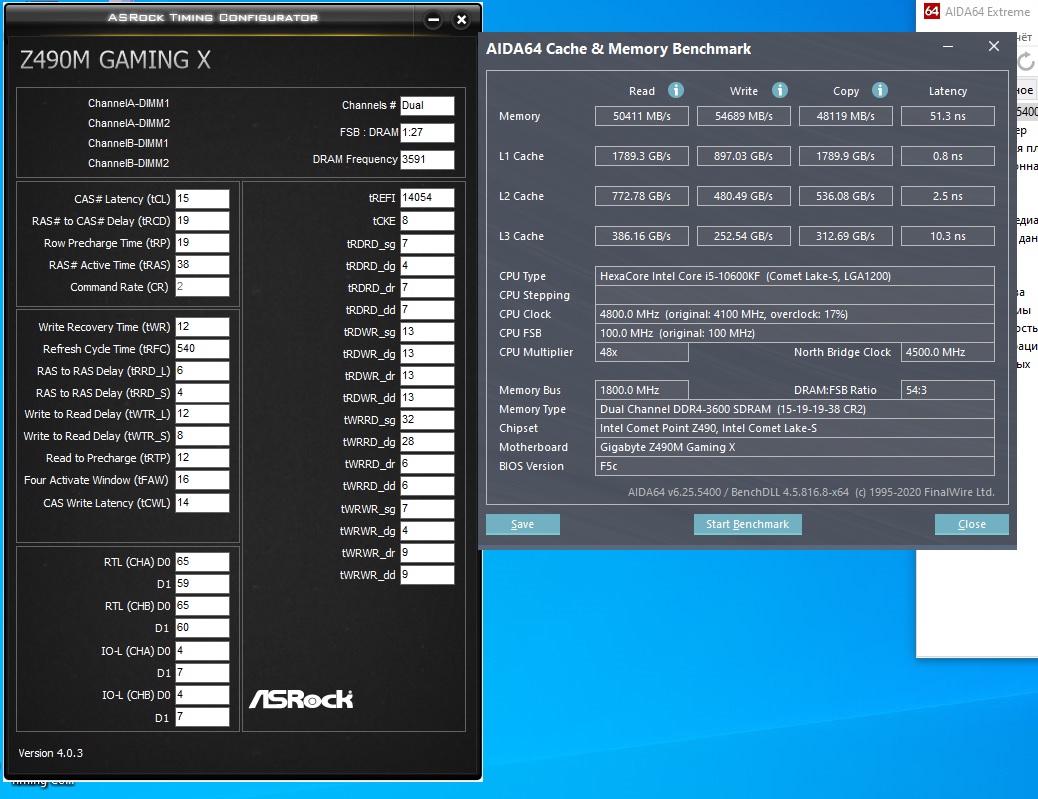This screenshot has width=1038, height=799.
Task: Click the RAS# Active Time (tRAS) field
Action: [203, 265]
